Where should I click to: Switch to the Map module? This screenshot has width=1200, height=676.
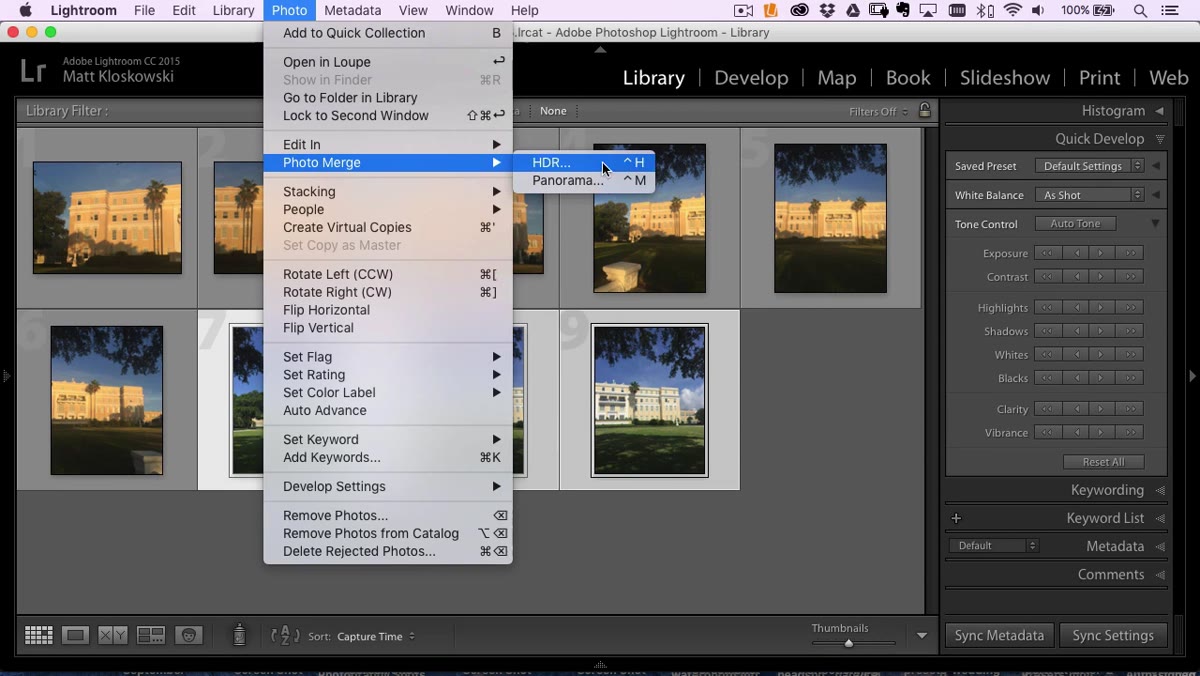(836, 77)
